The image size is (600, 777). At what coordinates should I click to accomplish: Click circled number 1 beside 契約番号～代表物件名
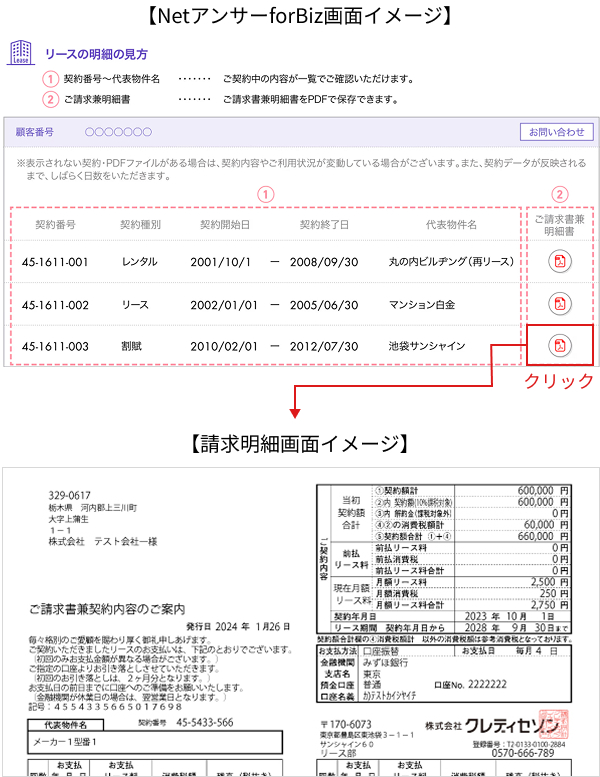pyautogui.click(x=49, y=78)
